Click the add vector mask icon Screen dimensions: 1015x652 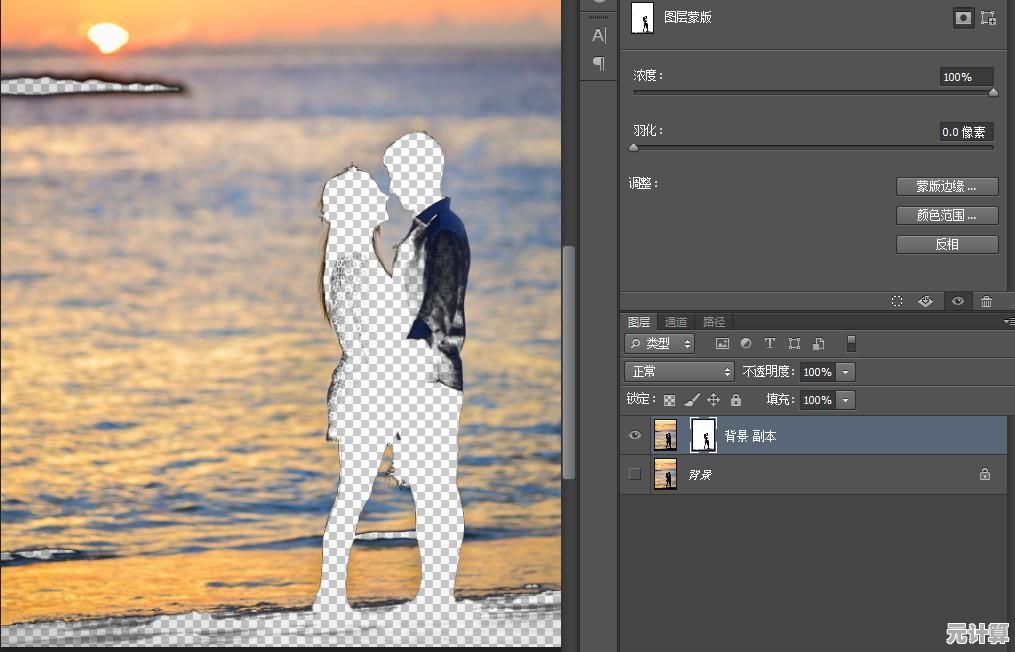click(x=988, y=18)
